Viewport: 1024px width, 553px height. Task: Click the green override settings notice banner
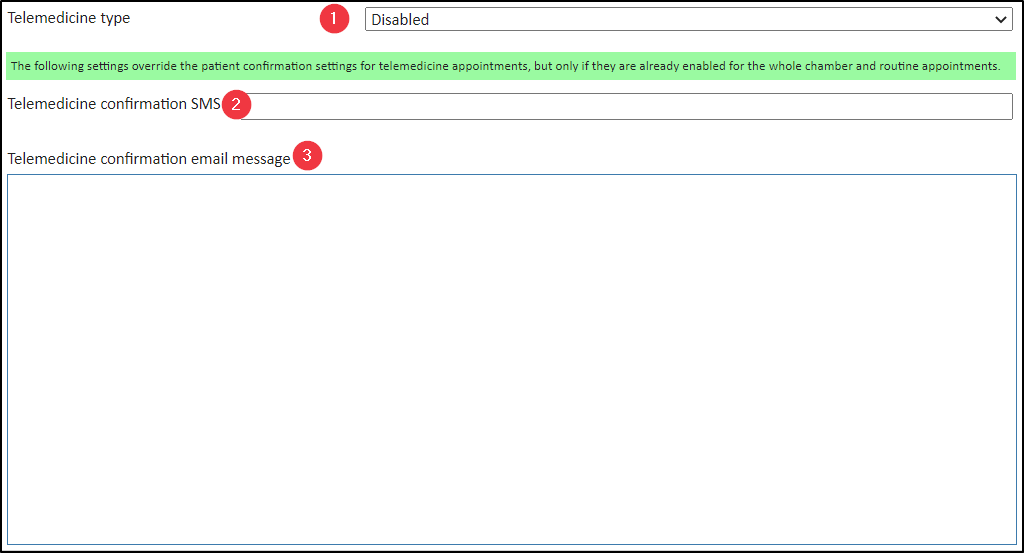pos(510,66)
